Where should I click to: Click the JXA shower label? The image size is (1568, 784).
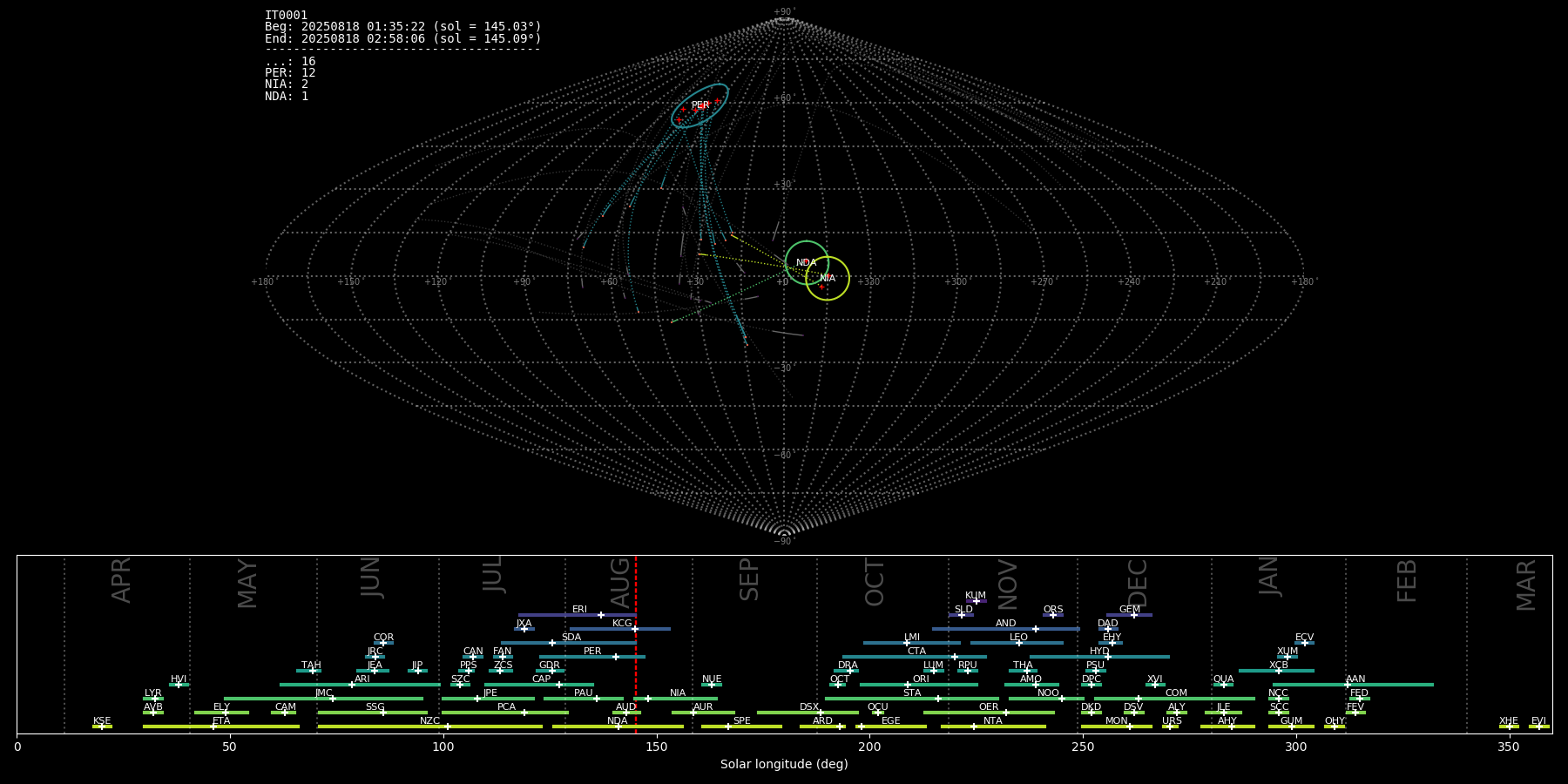(524, 623)
